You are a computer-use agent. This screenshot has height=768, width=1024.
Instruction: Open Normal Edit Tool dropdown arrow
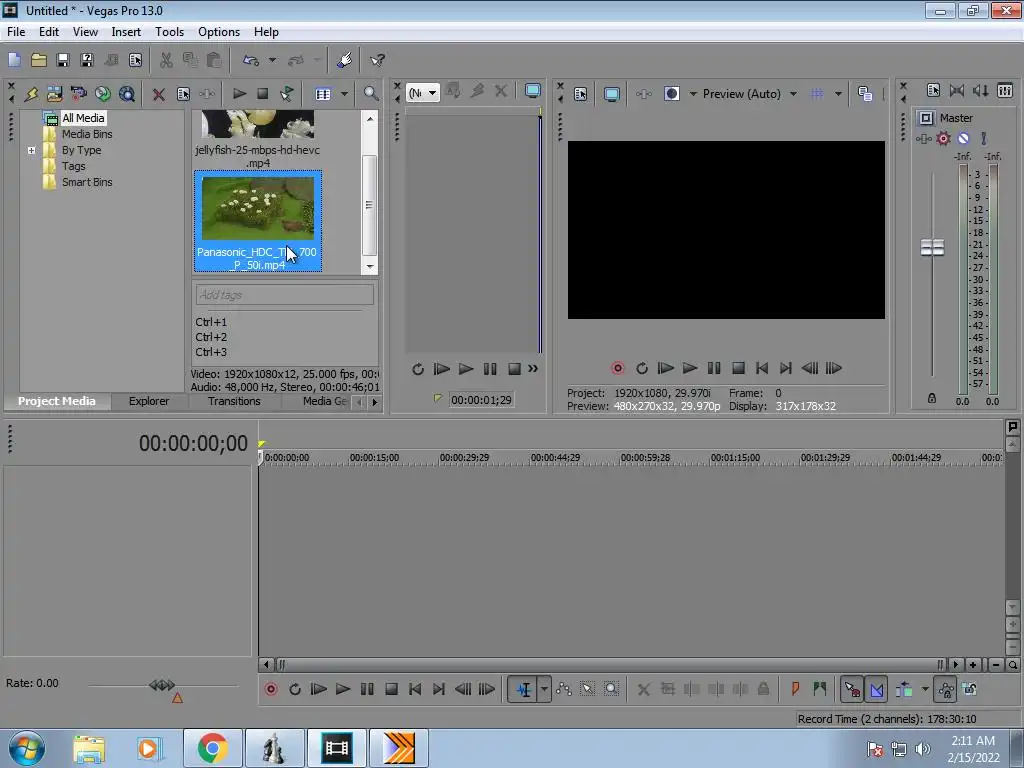point(543,689)
